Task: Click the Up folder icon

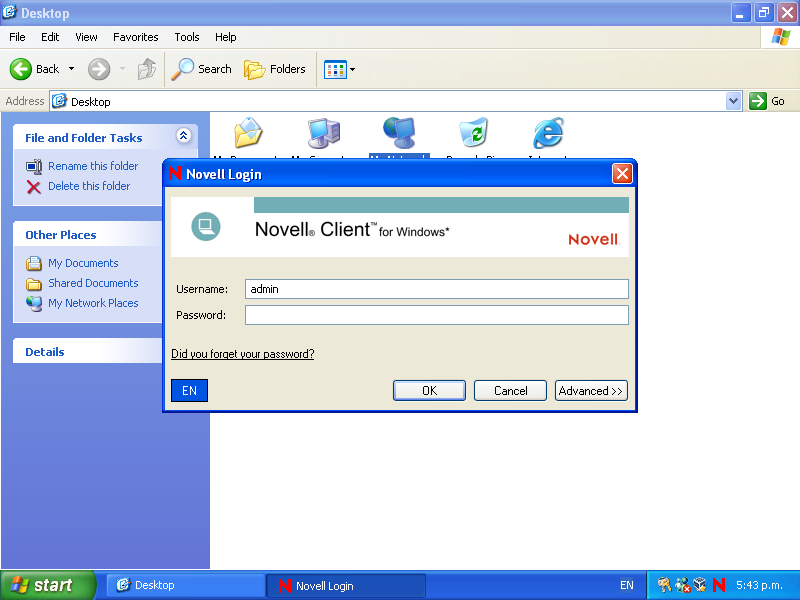Action: click(147, 69)
